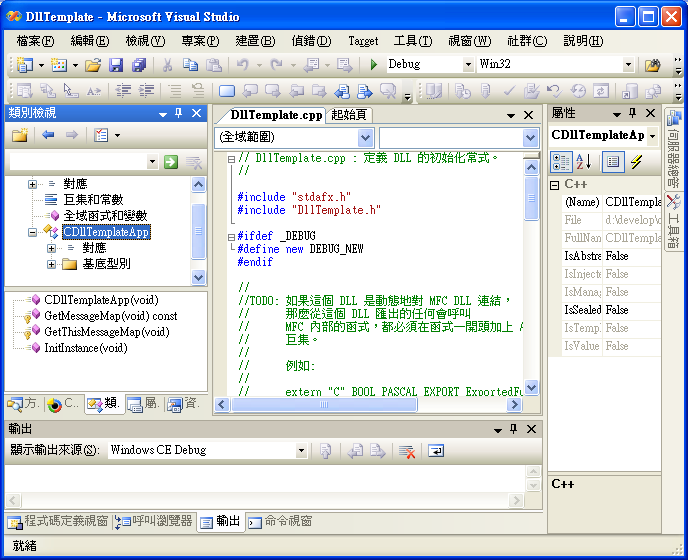Click Class View settings icon

coord(101,135)
